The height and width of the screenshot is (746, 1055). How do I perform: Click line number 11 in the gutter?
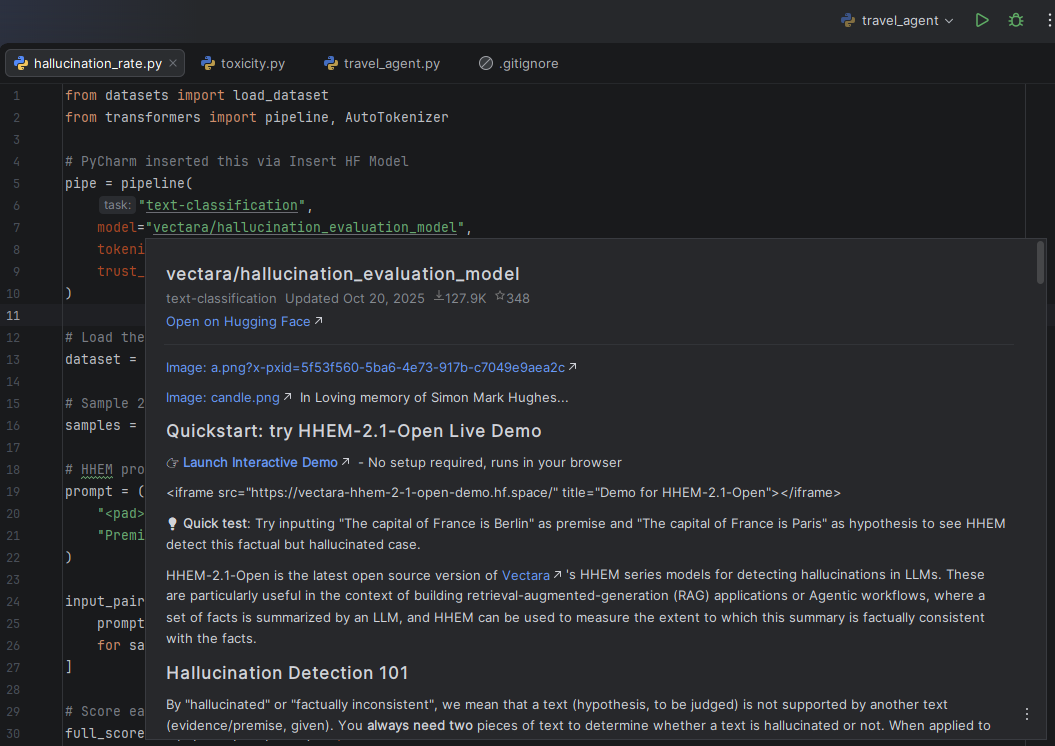(13, 315)
